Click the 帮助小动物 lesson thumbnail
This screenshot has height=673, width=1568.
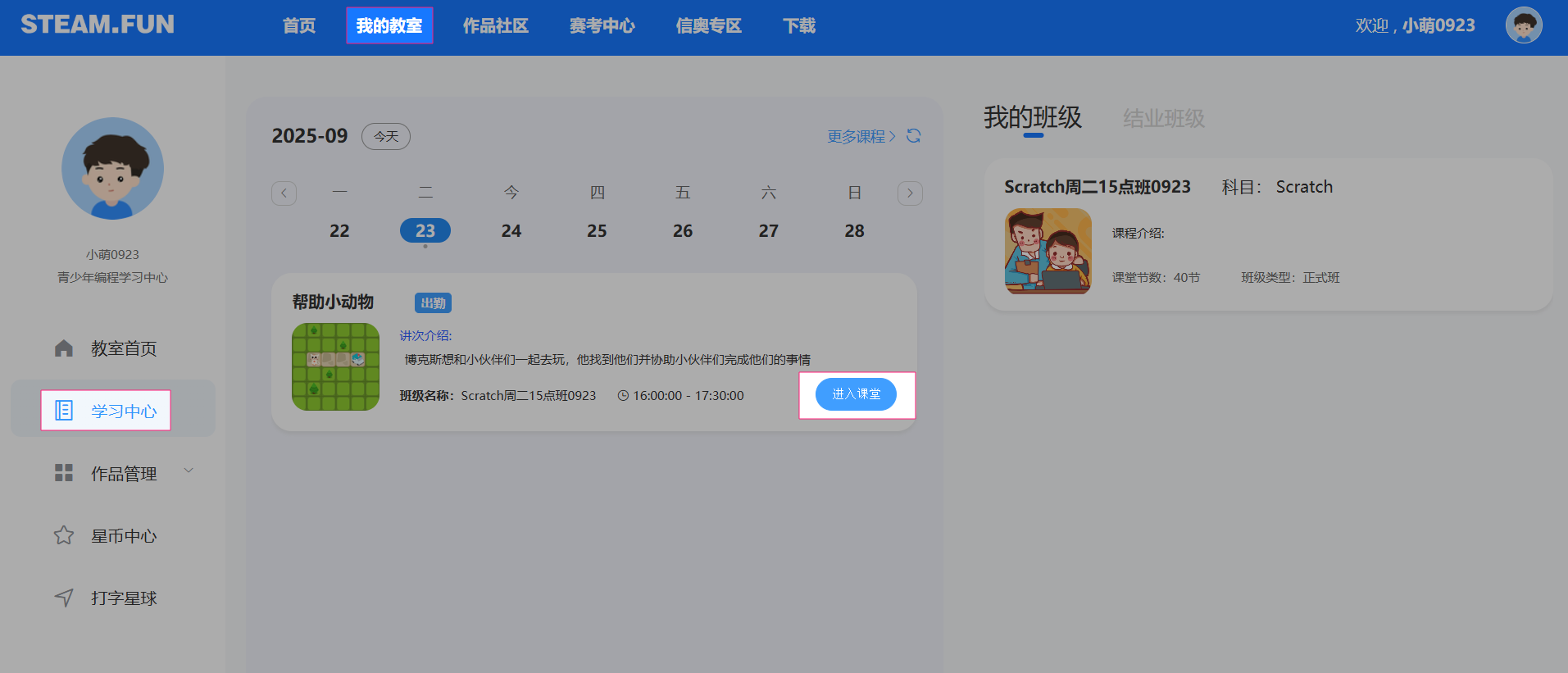pyautogui.click(x=336, y=366)
